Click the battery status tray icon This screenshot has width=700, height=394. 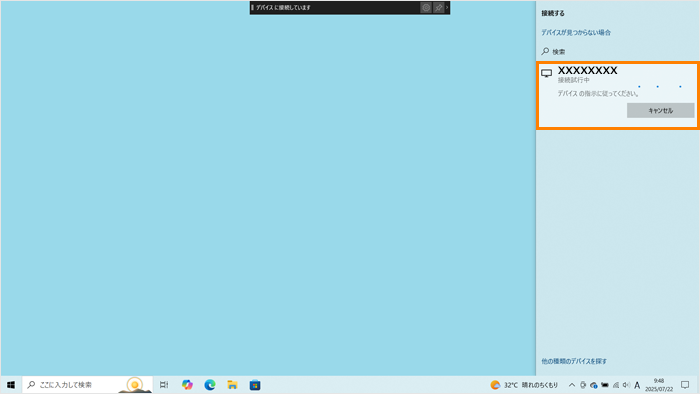click(x=605, y=385)
